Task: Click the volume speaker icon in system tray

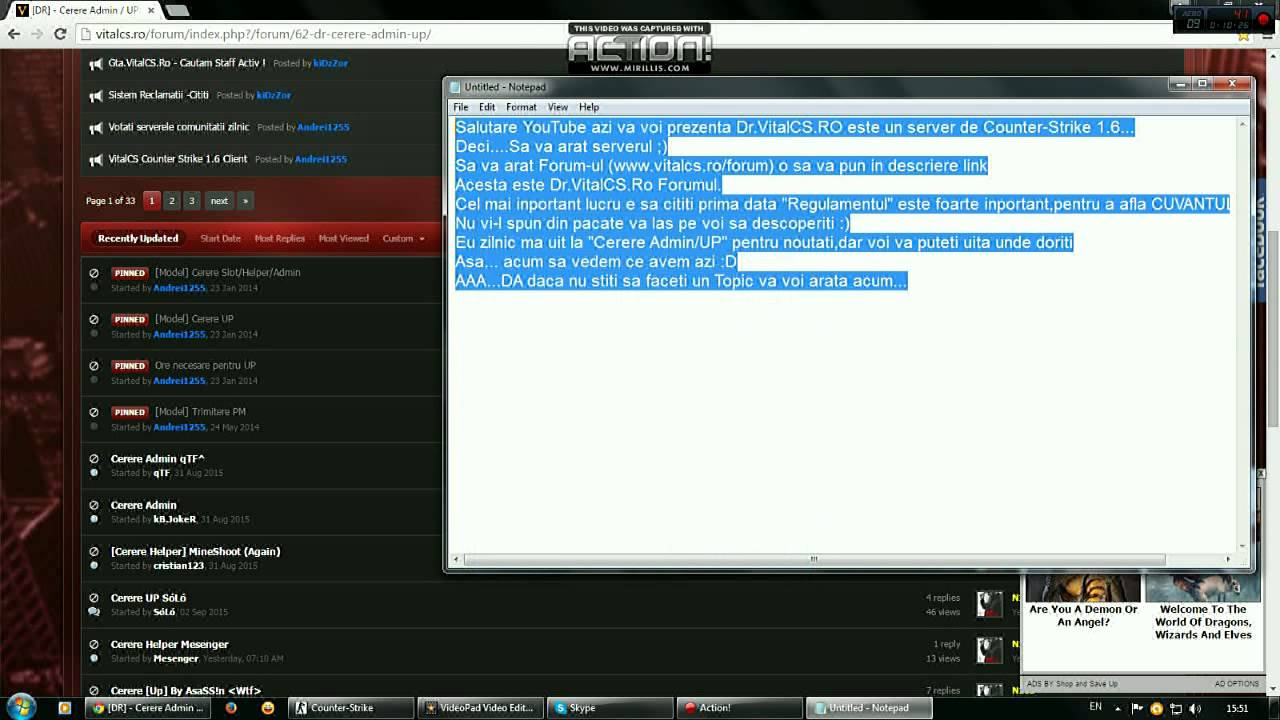Action: (x=1193, y=709)
